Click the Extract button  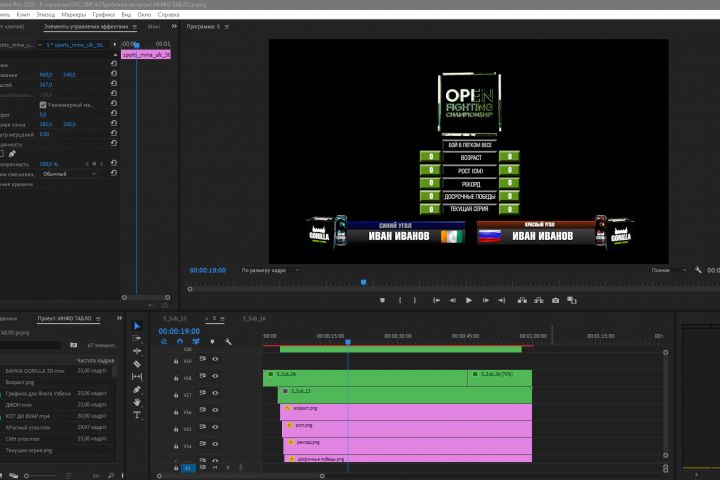click(539, 300)
